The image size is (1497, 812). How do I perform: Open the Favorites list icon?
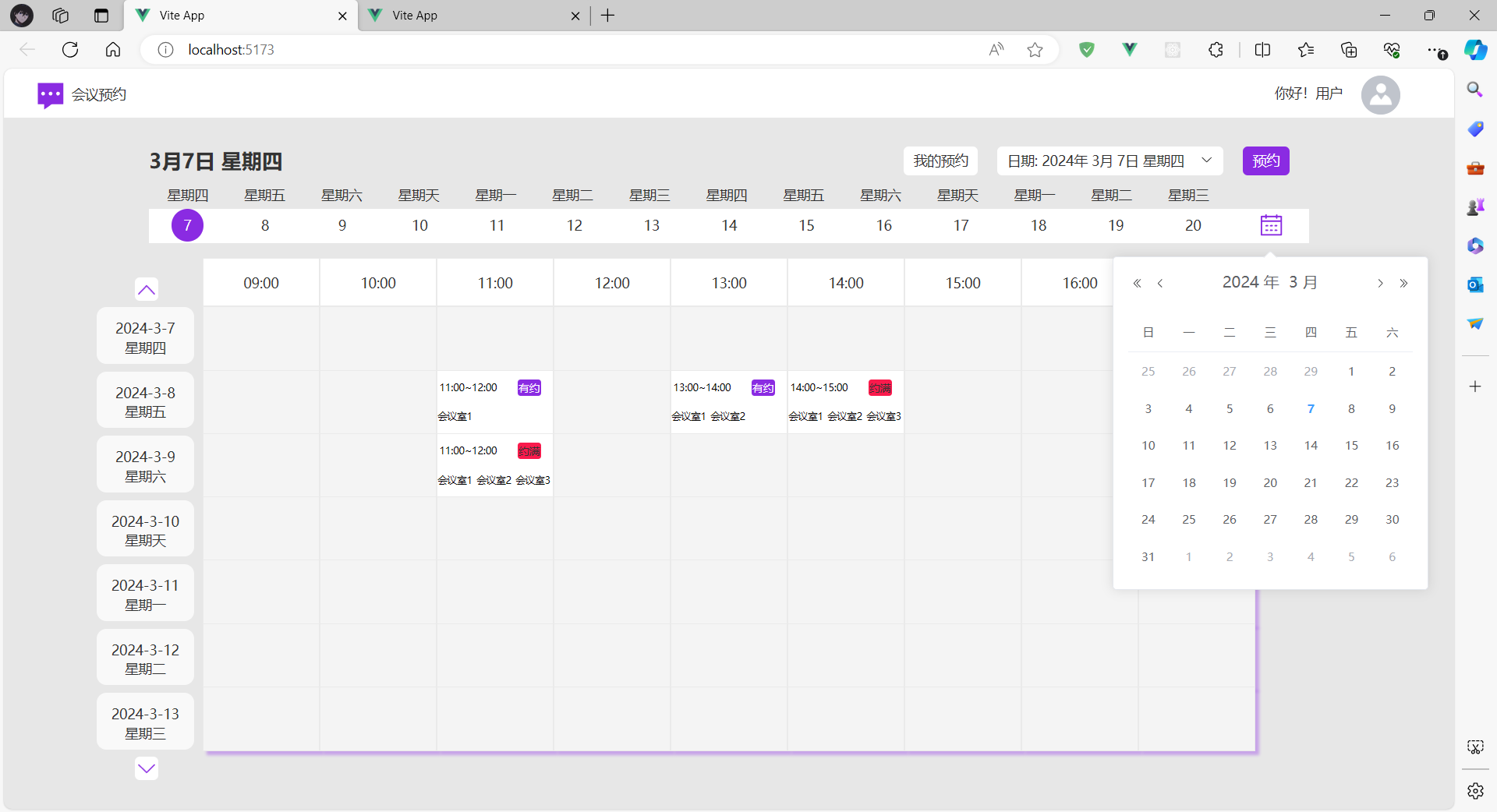tap(1306, 50)
